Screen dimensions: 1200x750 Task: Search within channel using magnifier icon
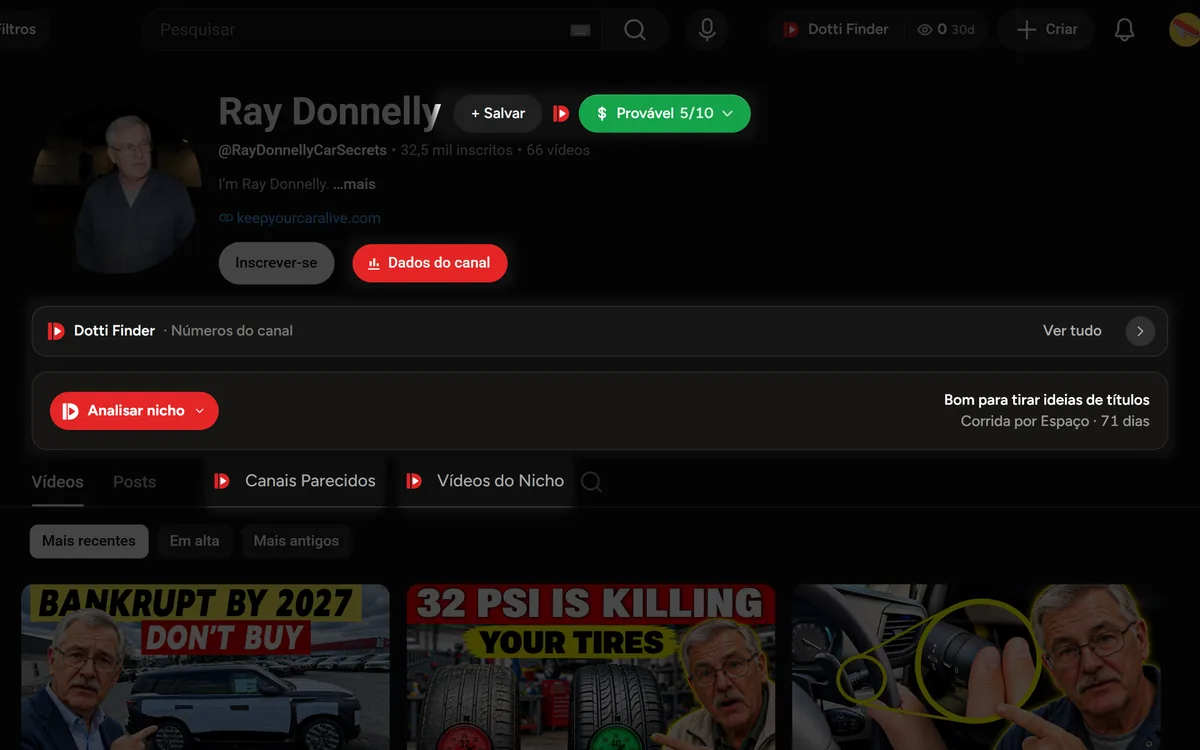pos(591,482)
